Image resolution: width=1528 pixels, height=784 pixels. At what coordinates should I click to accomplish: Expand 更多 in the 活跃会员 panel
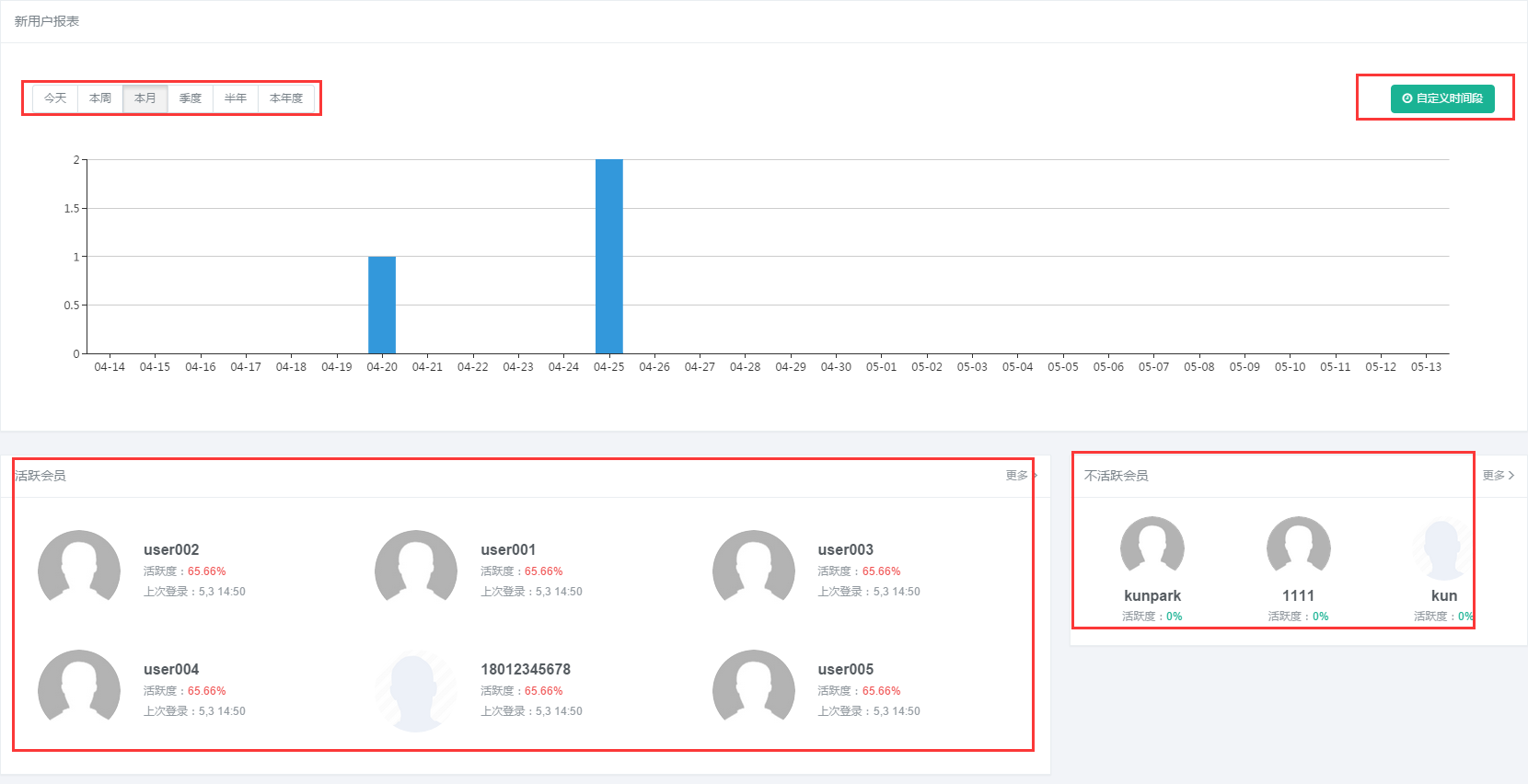pos(1020,476)
